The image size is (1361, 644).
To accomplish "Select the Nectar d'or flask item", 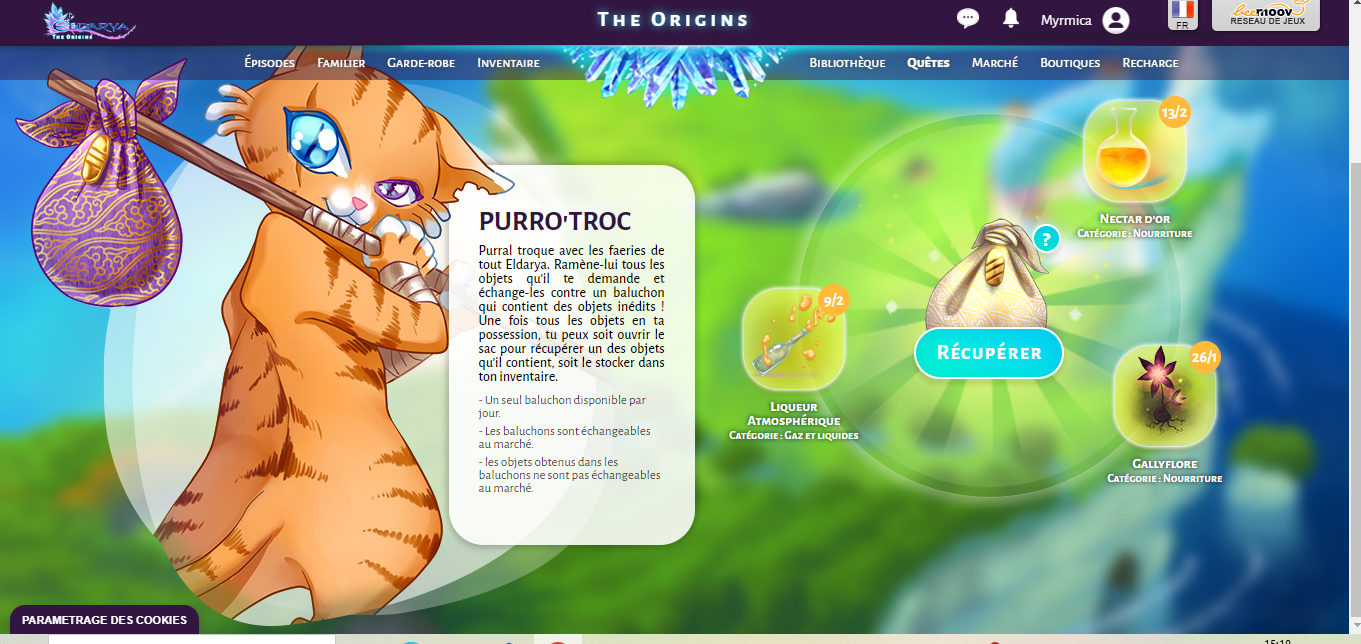I will [x=1134, y=151].
